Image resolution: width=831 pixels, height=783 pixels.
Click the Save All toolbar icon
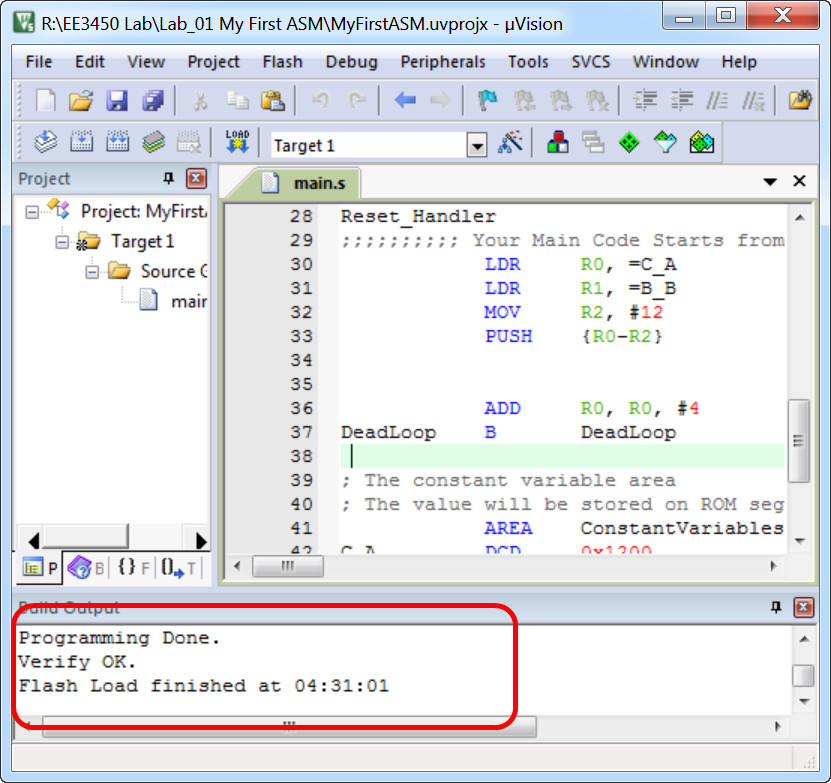[153, 100]
